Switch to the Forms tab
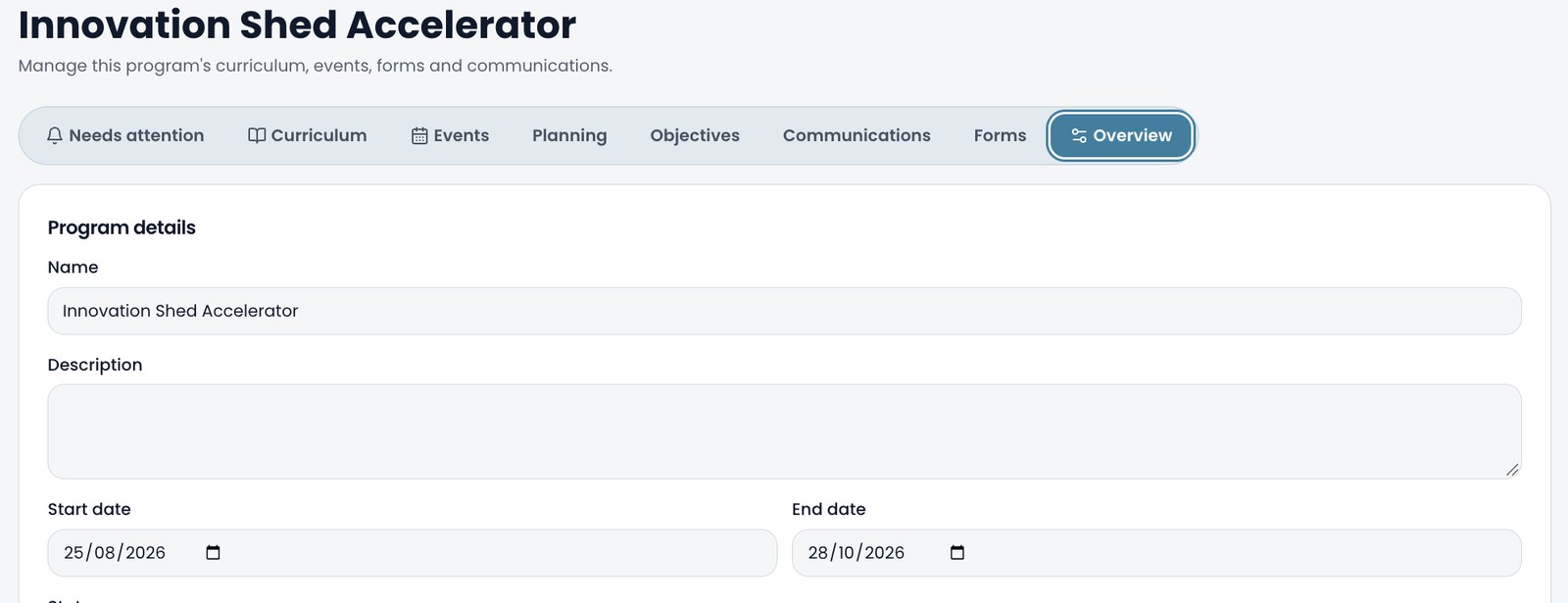The height and width of the screenshot is (603, 1568). (x=1000, y=135)
